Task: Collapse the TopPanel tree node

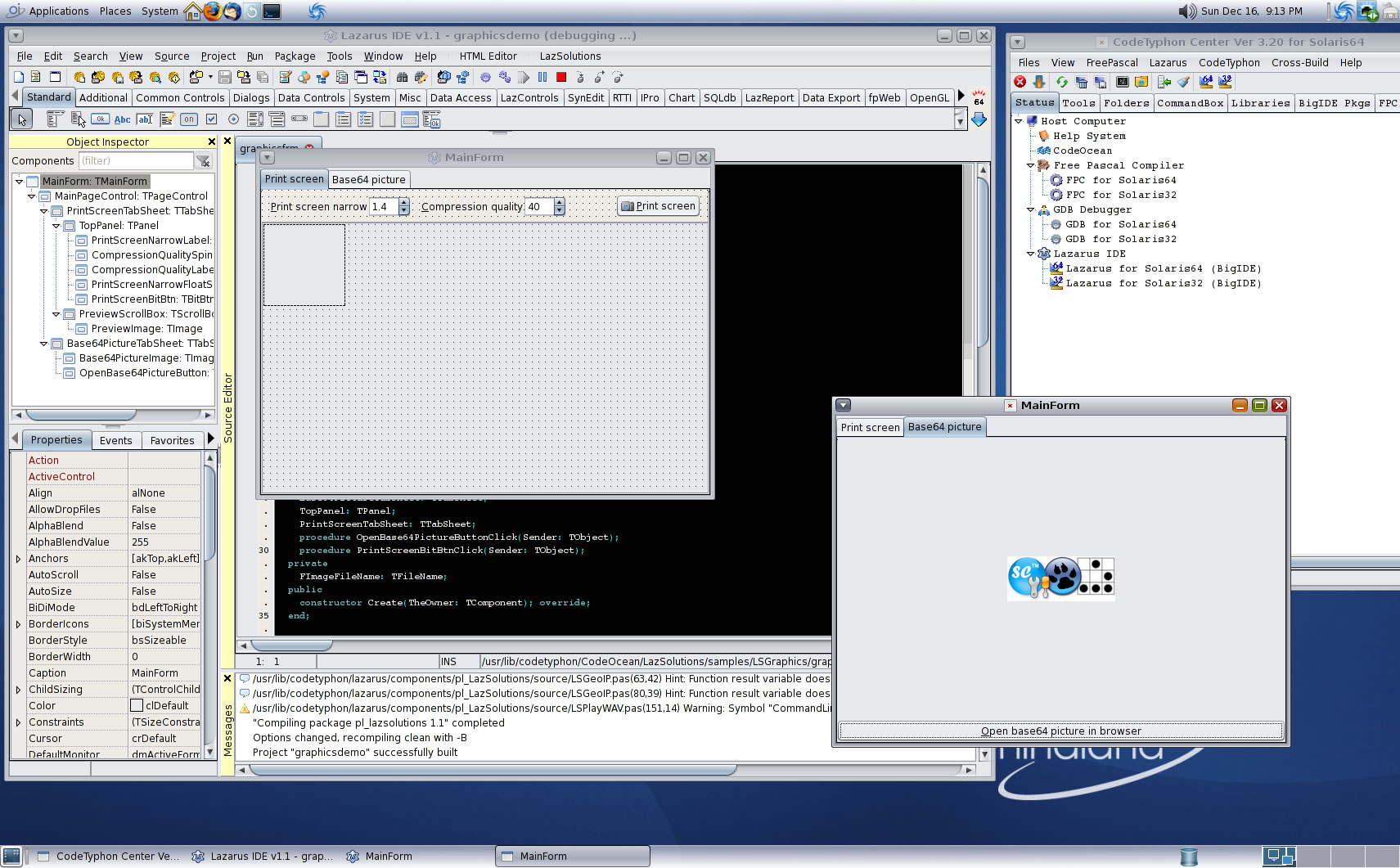Action: coord(56,226)
